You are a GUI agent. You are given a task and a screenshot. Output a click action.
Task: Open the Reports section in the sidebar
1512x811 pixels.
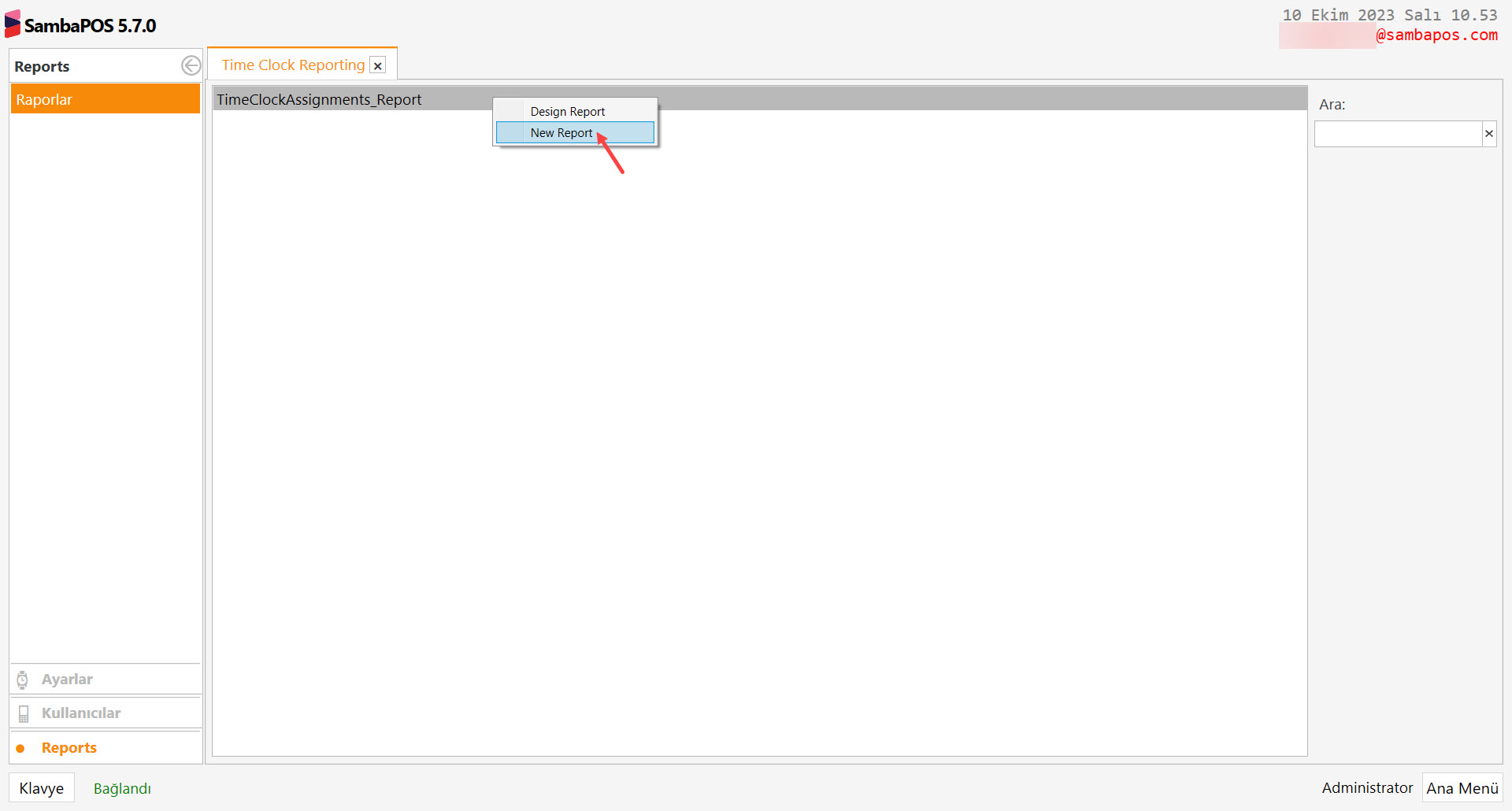pos(69,747)
